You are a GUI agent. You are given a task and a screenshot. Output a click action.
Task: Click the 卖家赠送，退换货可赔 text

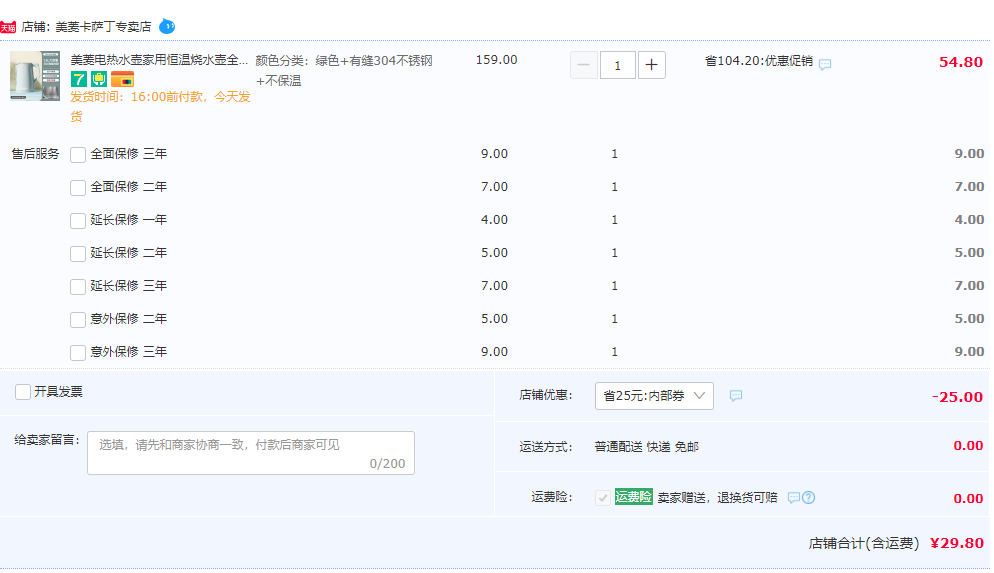[x=718, y=498]
